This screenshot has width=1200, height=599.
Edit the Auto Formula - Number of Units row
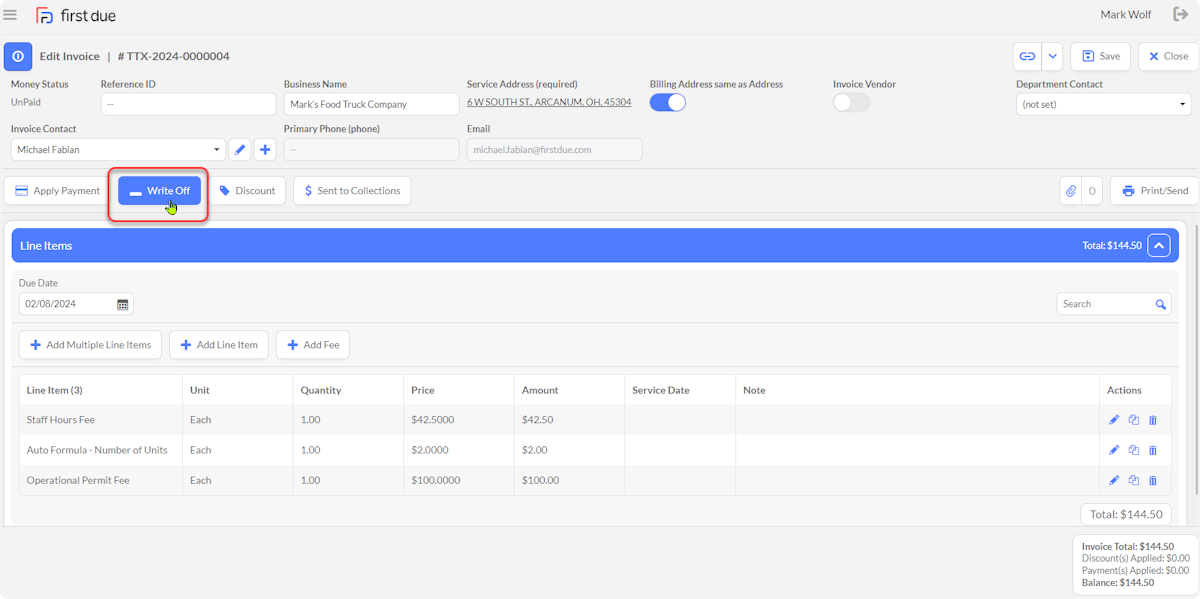pyautogui.click(x=1114, y=450)
